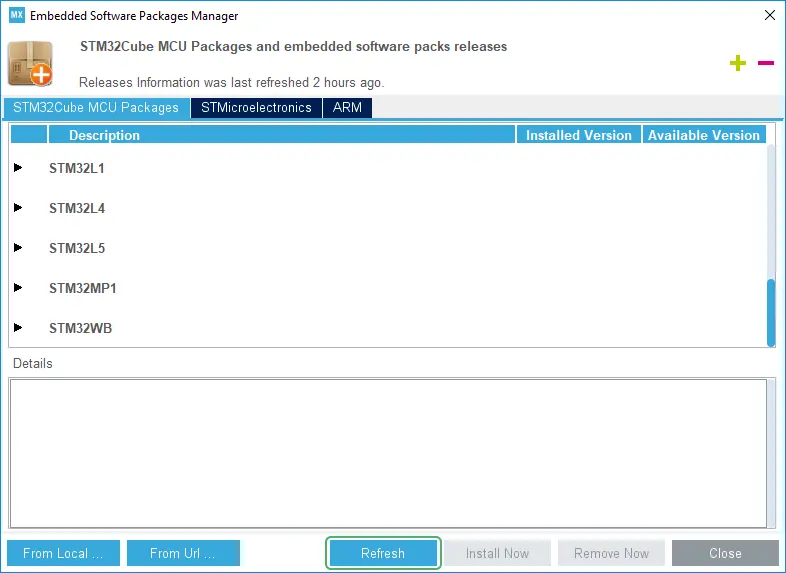Screen dimensions: 786x573
Task: Click inside the Details text area
Action: coord(392,452)
